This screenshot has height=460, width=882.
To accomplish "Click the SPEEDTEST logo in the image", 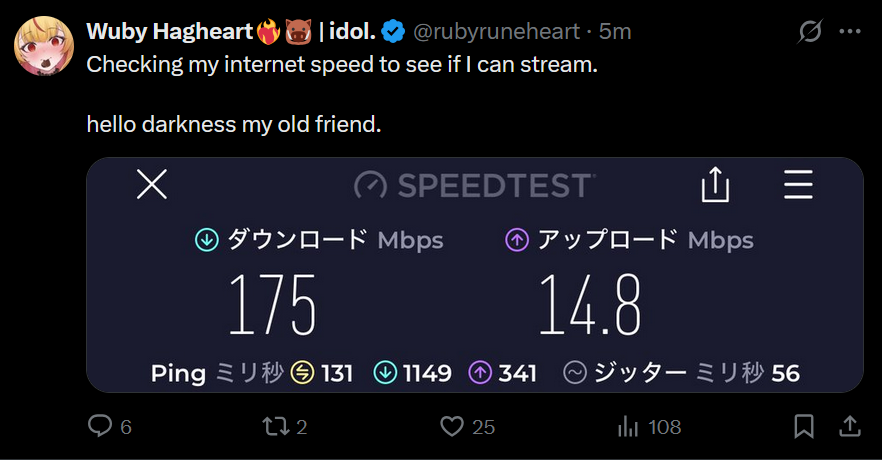I will coord(474,186).
